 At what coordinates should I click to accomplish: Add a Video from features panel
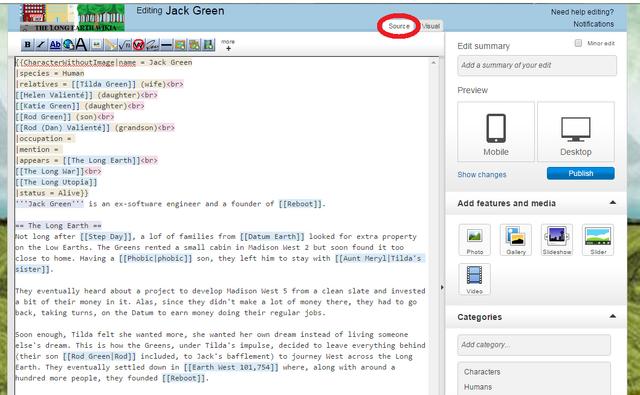click(x=474, y=279)
